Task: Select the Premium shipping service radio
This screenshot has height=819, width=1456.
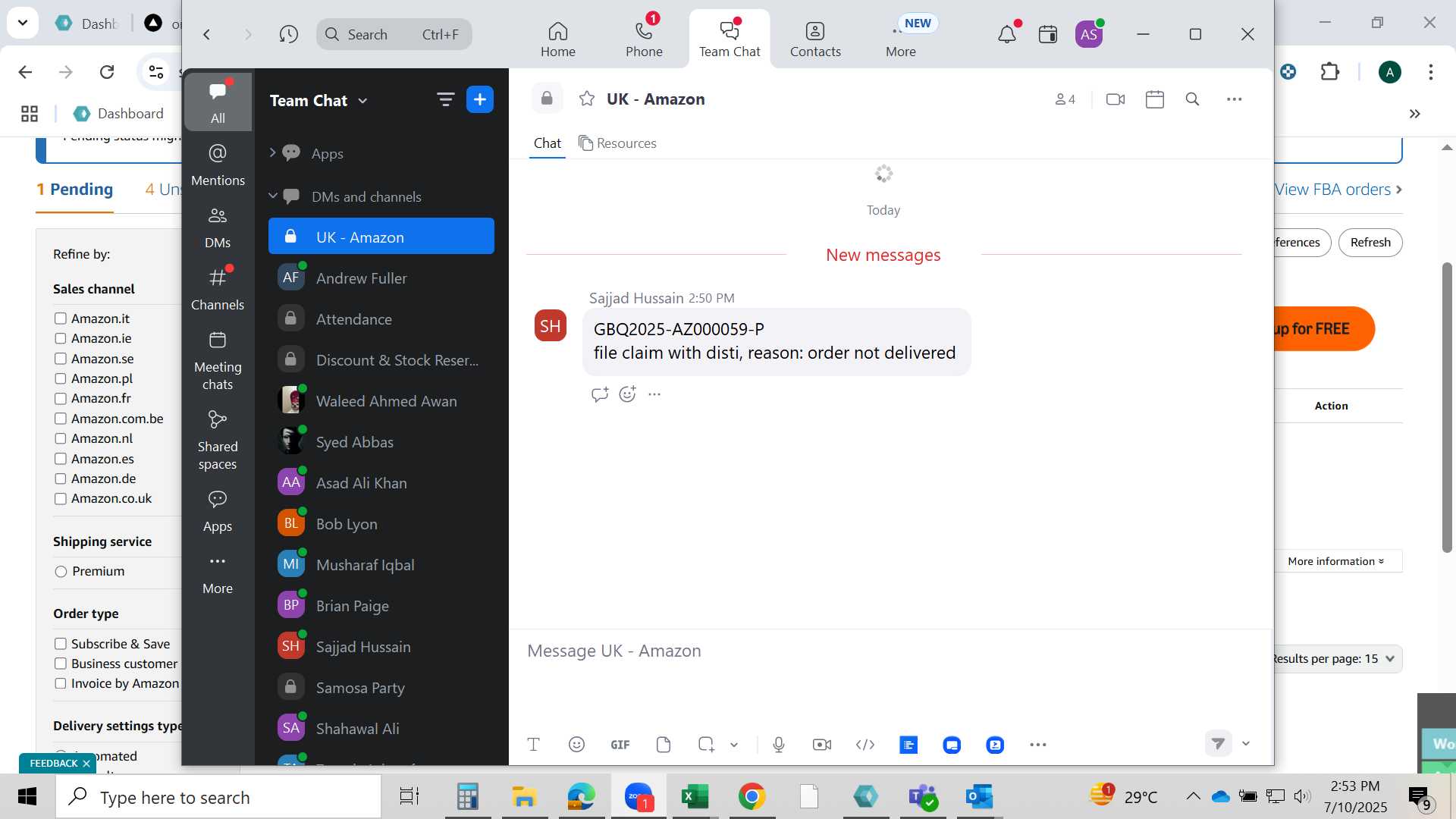Action: pyautogui.click(x=61, y=572)
